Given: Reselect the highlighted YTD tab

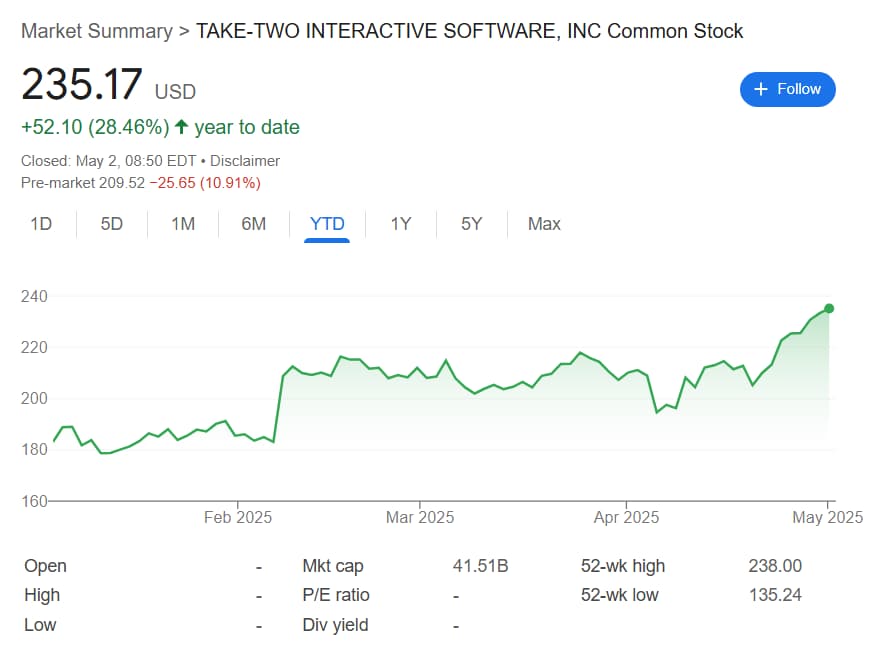Looking at the screenshot, I should (x=326, y=224).
